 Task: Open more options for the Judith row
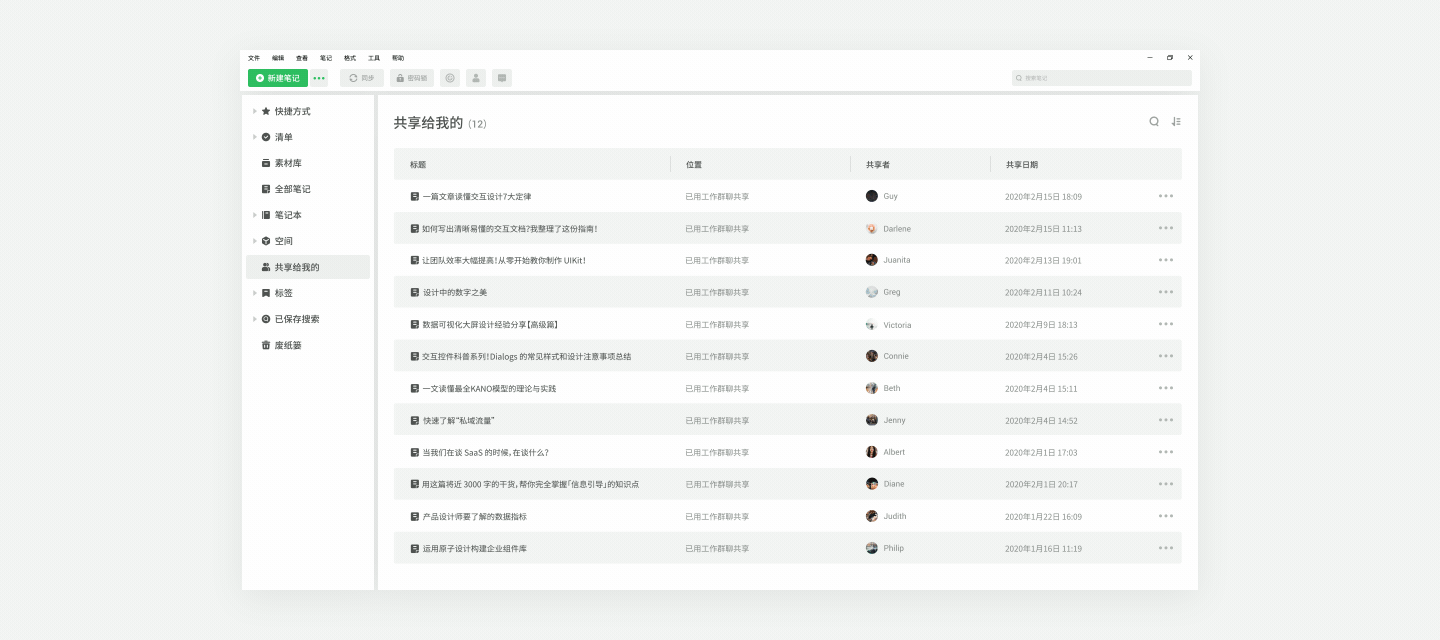tap(1166, 516)
